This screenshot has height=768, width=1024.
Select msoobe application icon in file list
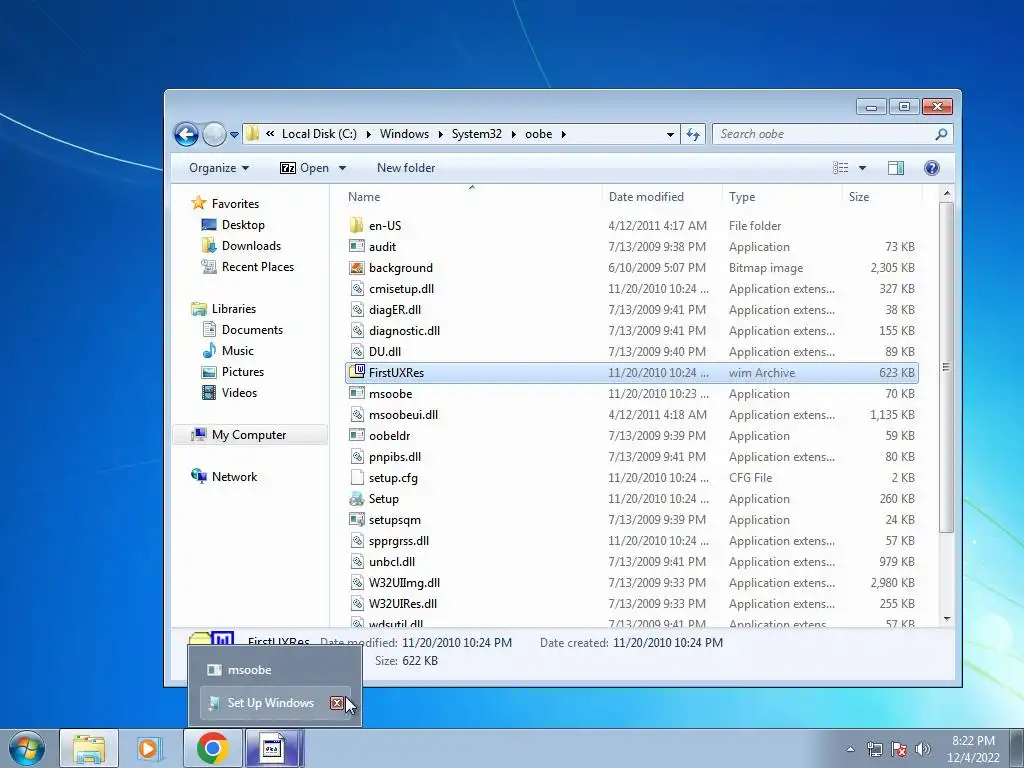[357, 393]
